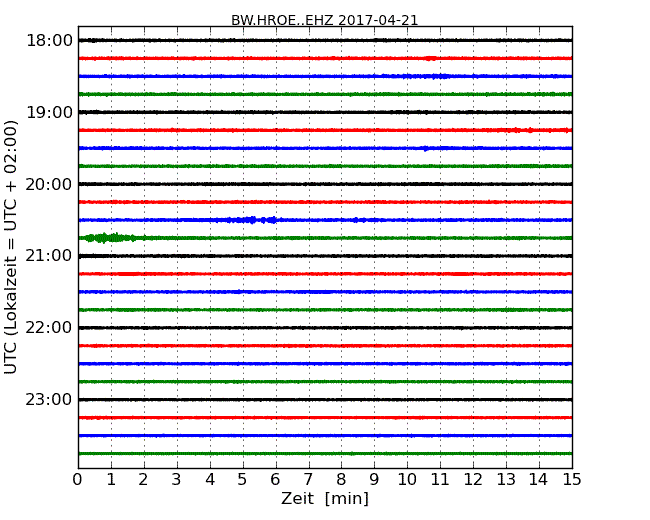
Task: Click the 22:00 time label
Action: coord(49,328)
